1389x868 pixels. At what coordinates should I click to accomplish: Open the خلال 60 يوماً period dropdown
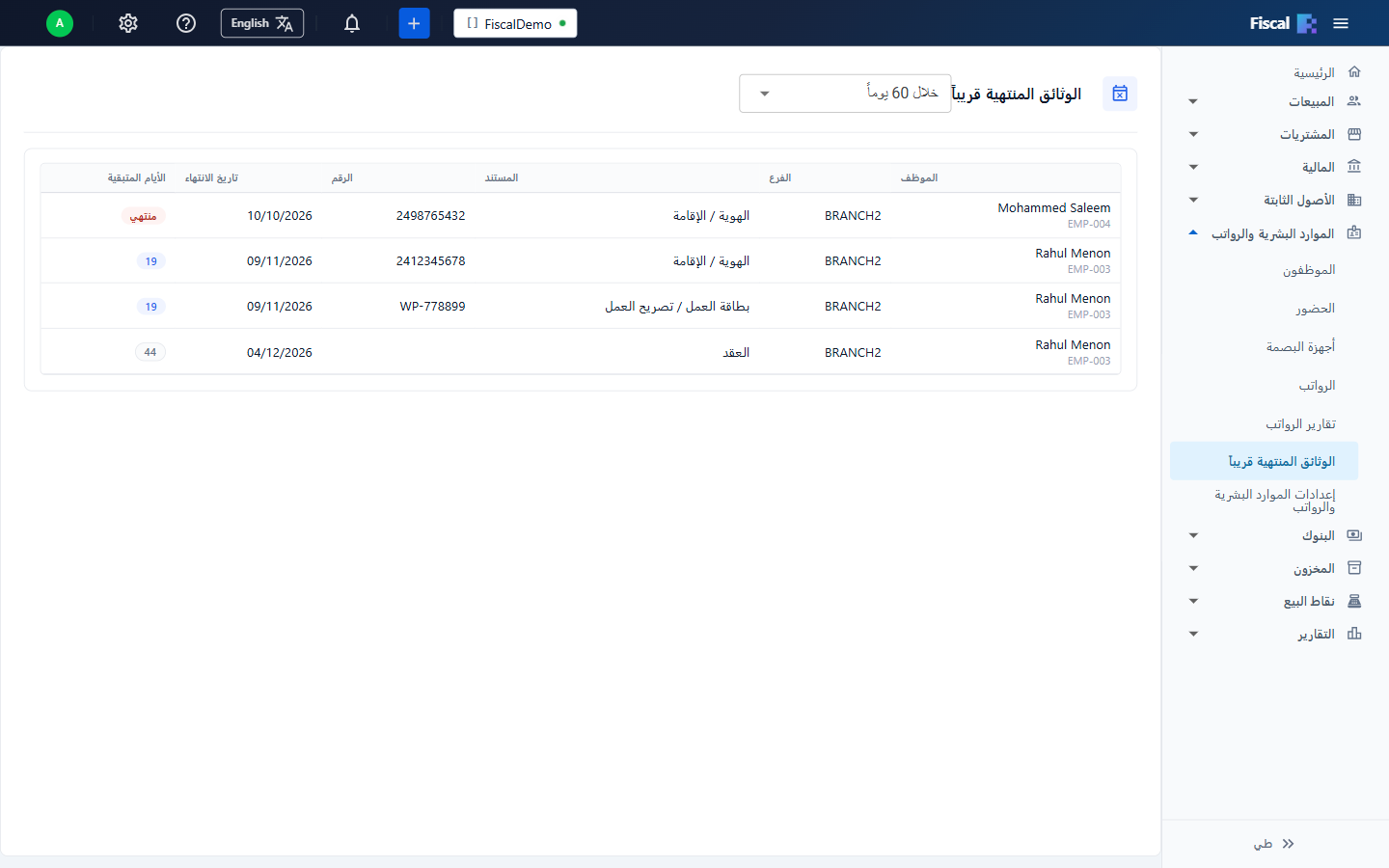(x=845, y=94)
